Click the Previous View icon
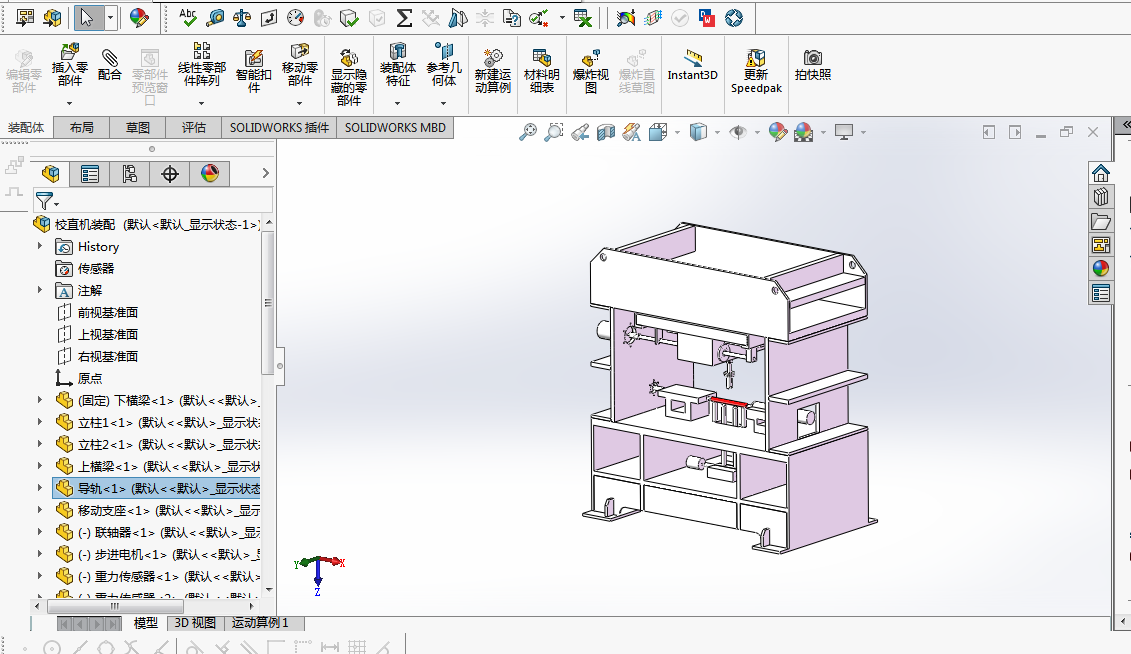This screenshot has height=654, width=1131. tap(580, 132)
